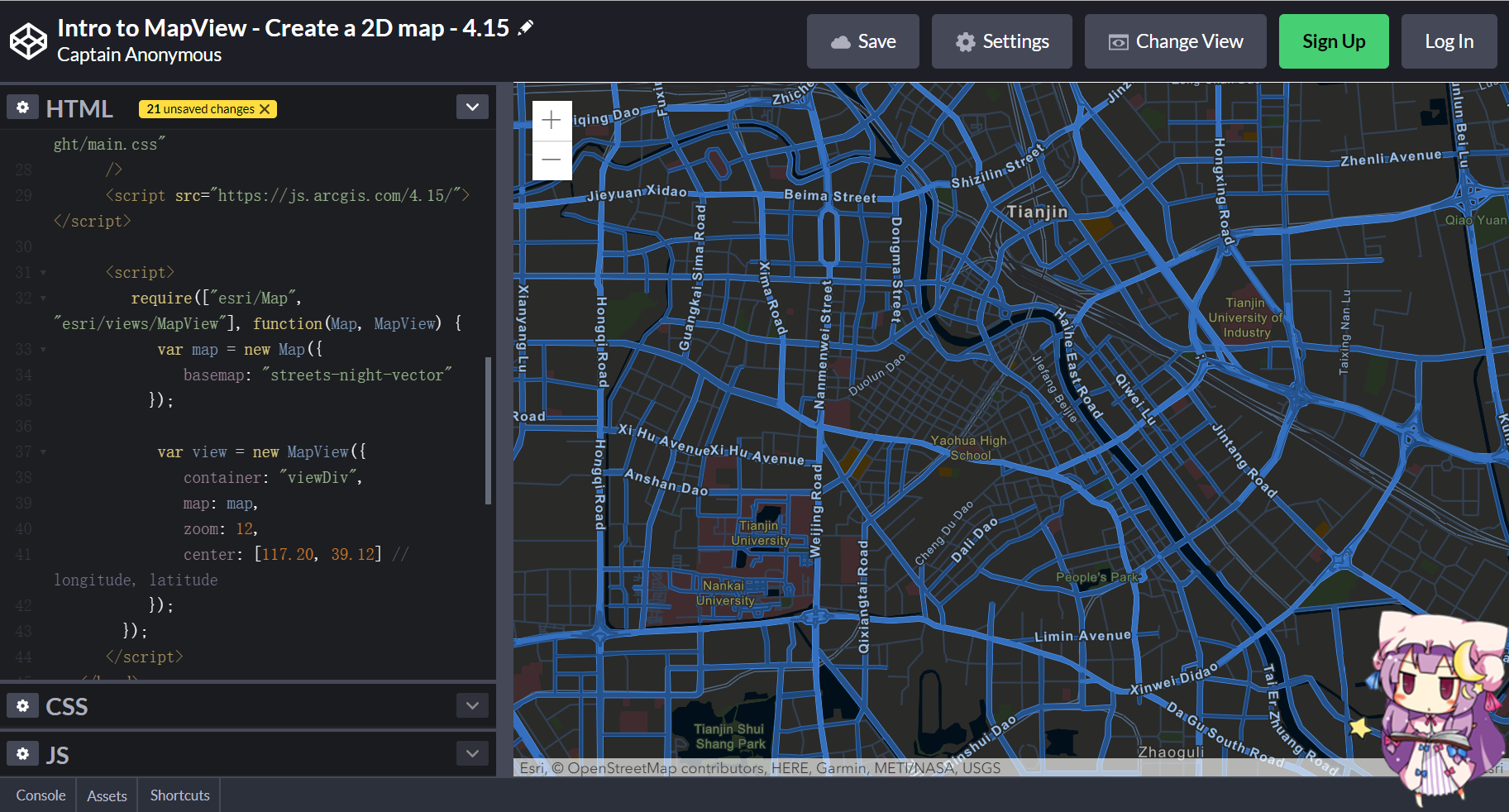Click the Nankai University map label
The width and height of the screenshot is (1509, 812).
[x=724, y=593]
